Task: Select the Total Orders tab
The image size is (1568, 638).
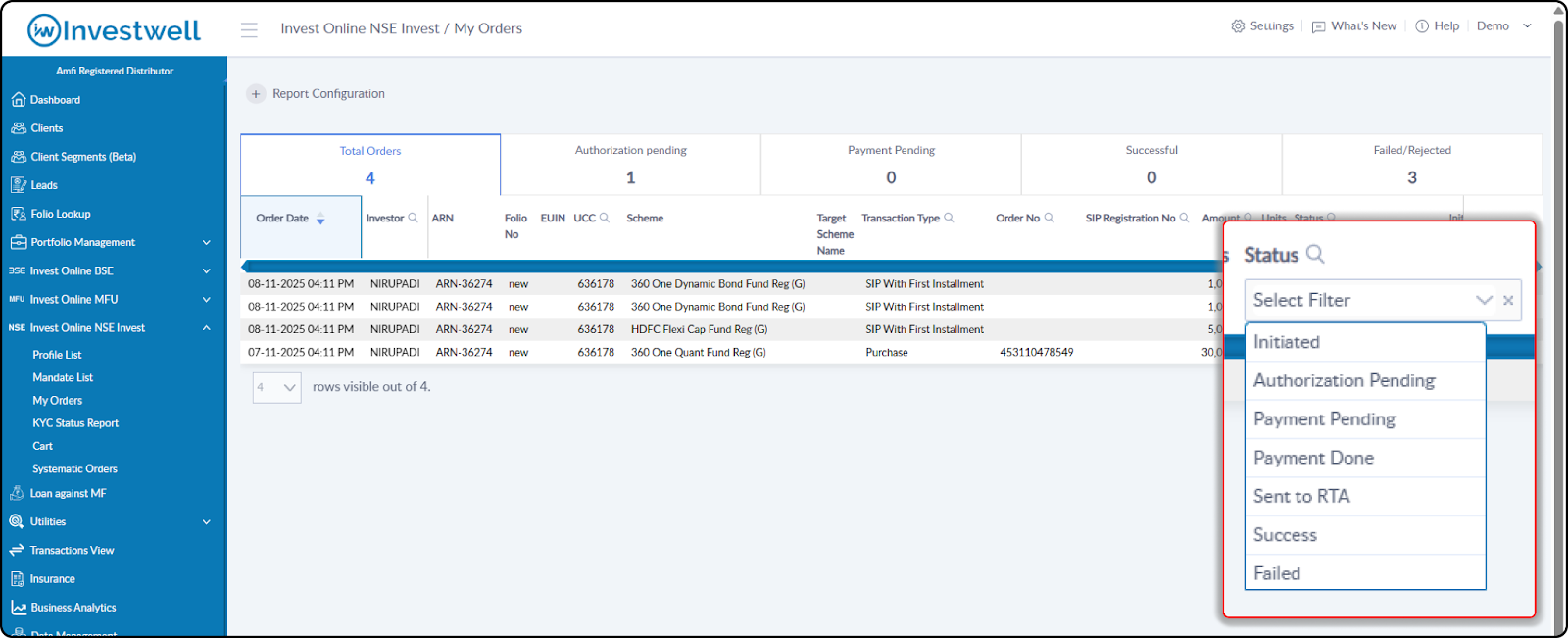Action: pyautogui.click(x=370, y=165)
